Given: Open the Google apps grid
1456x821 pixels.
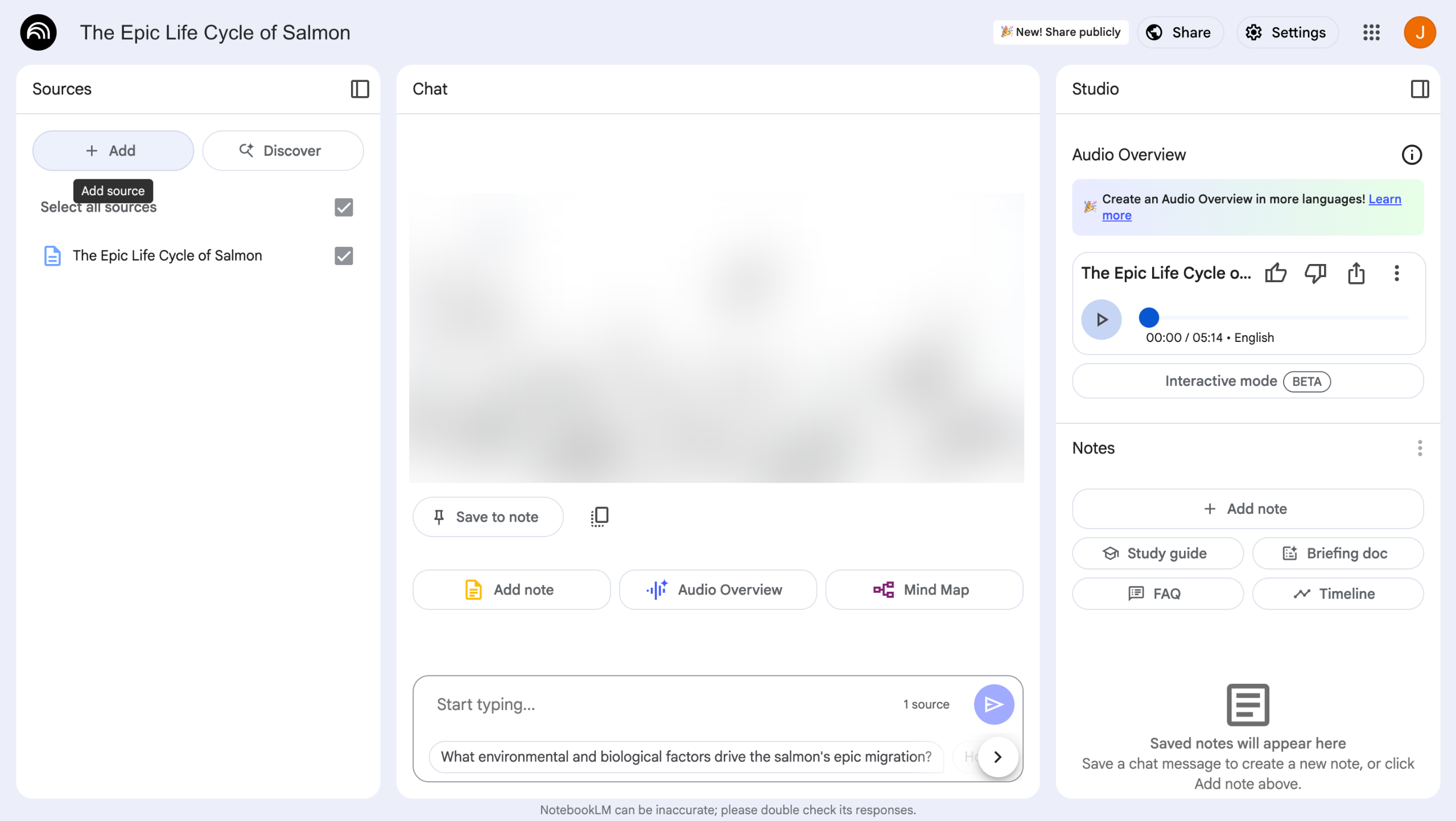Looking at the screenshot, I should 1371,32.
